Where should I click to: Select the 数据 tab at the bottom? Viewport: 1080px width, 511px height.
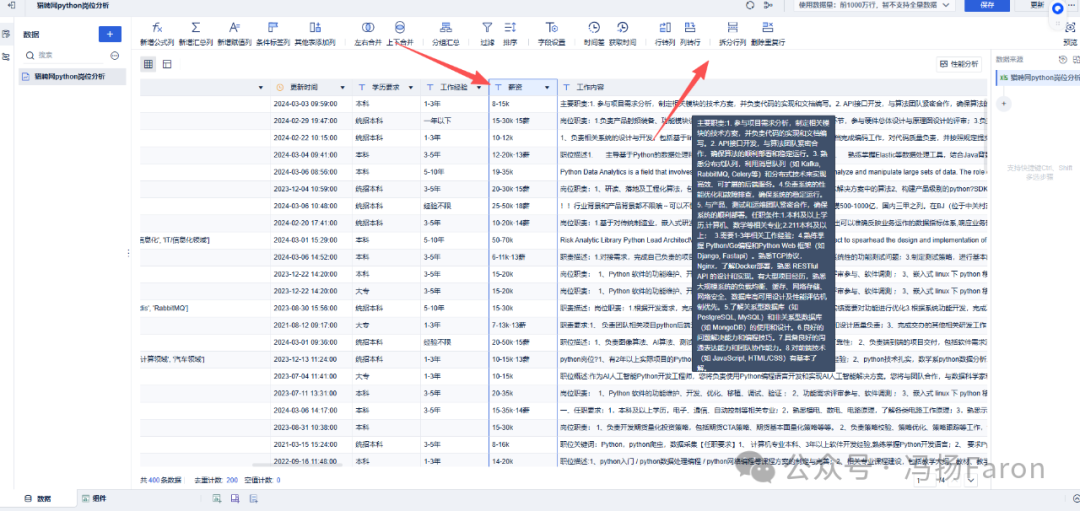click(38, 498)
